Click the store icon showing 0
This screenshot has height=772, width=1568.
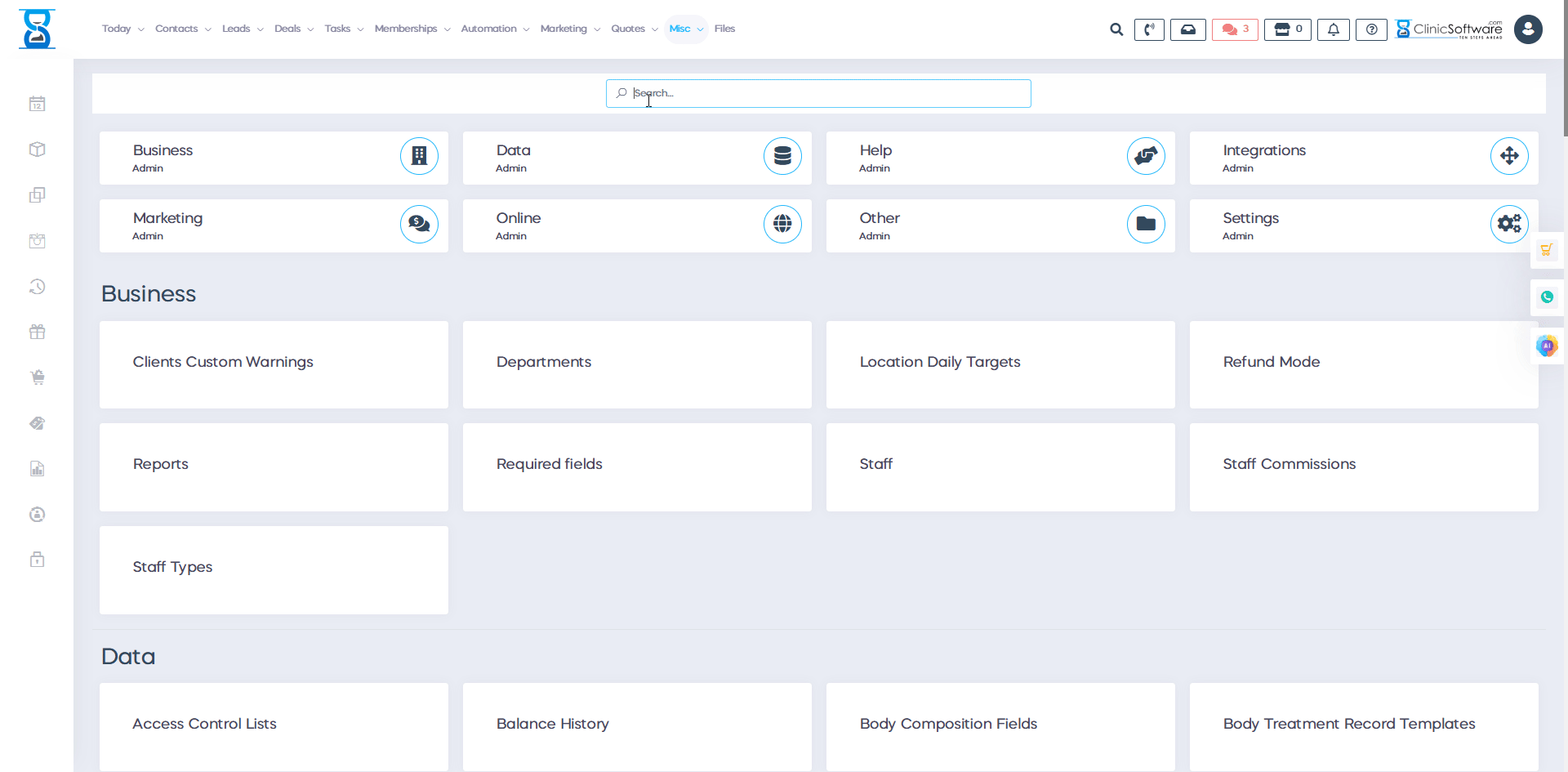coord(1287,29)
